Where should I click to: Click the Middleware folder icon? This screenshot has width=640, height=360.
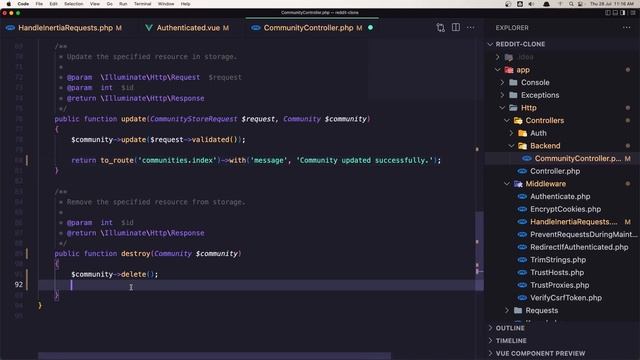click(x=518, y=184)
